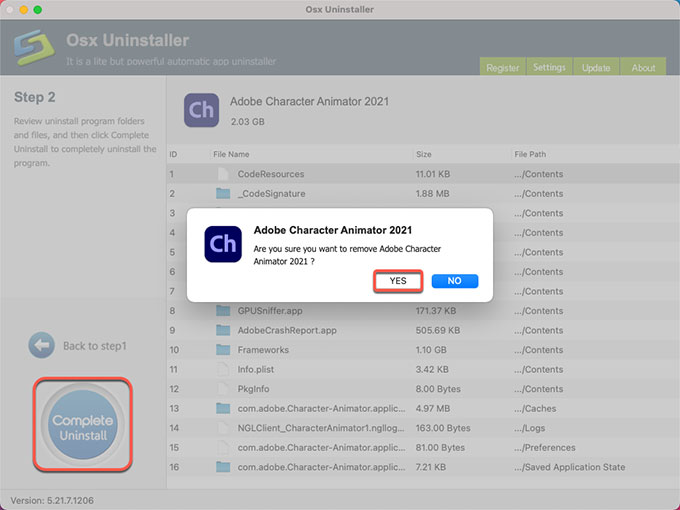Open the About tab
This screenshot has width=680, height=510.
tap(643, 68)
